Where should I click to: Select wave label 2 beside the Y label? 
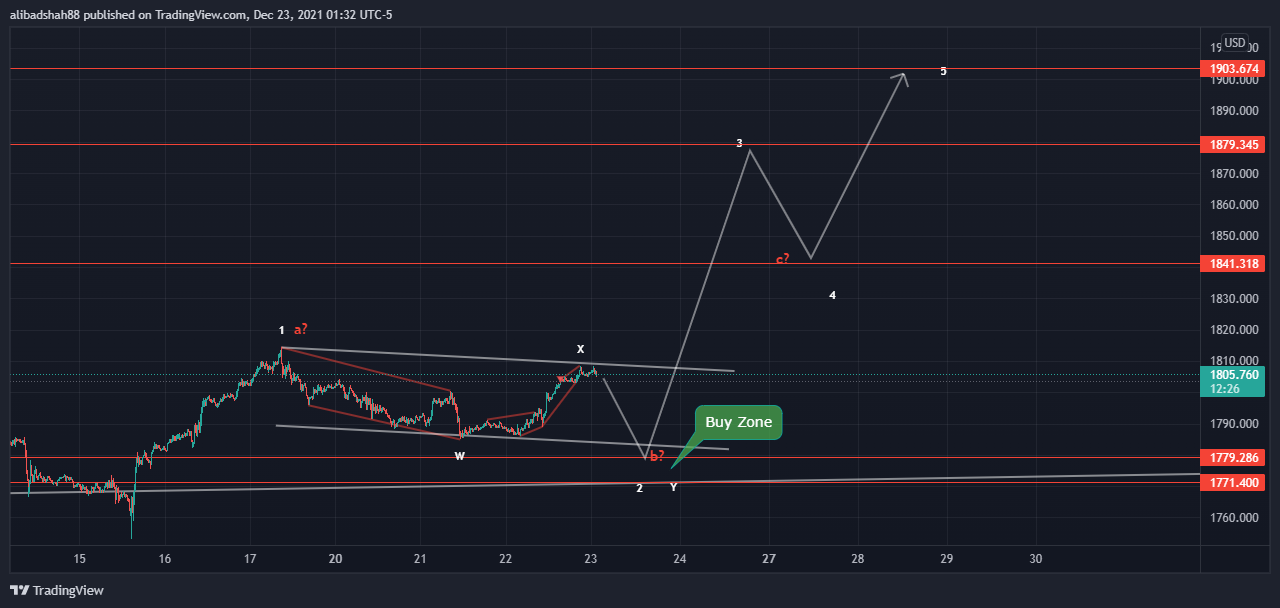(x=639, y=488)
